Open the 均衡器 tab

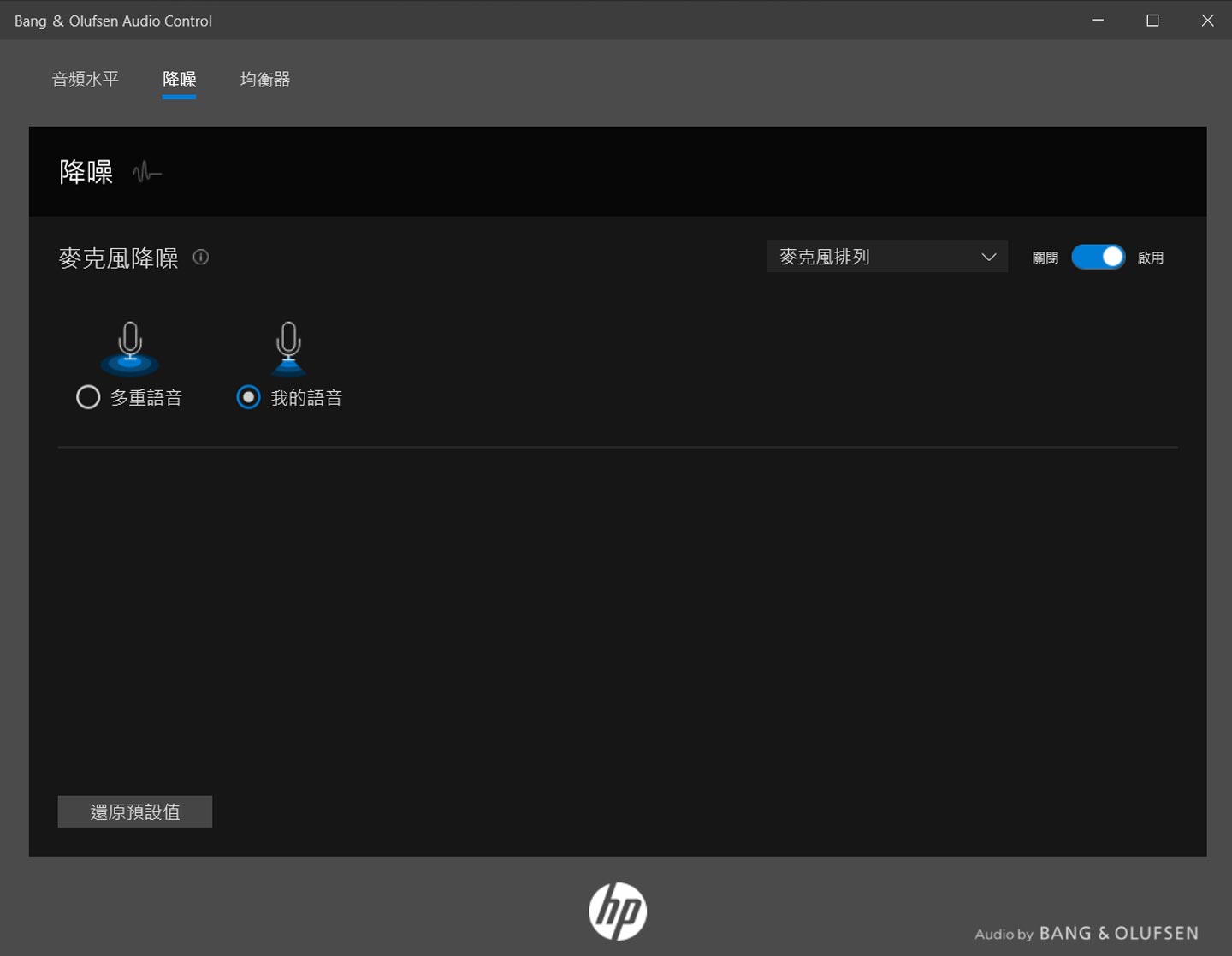click(x=264, y=80)
